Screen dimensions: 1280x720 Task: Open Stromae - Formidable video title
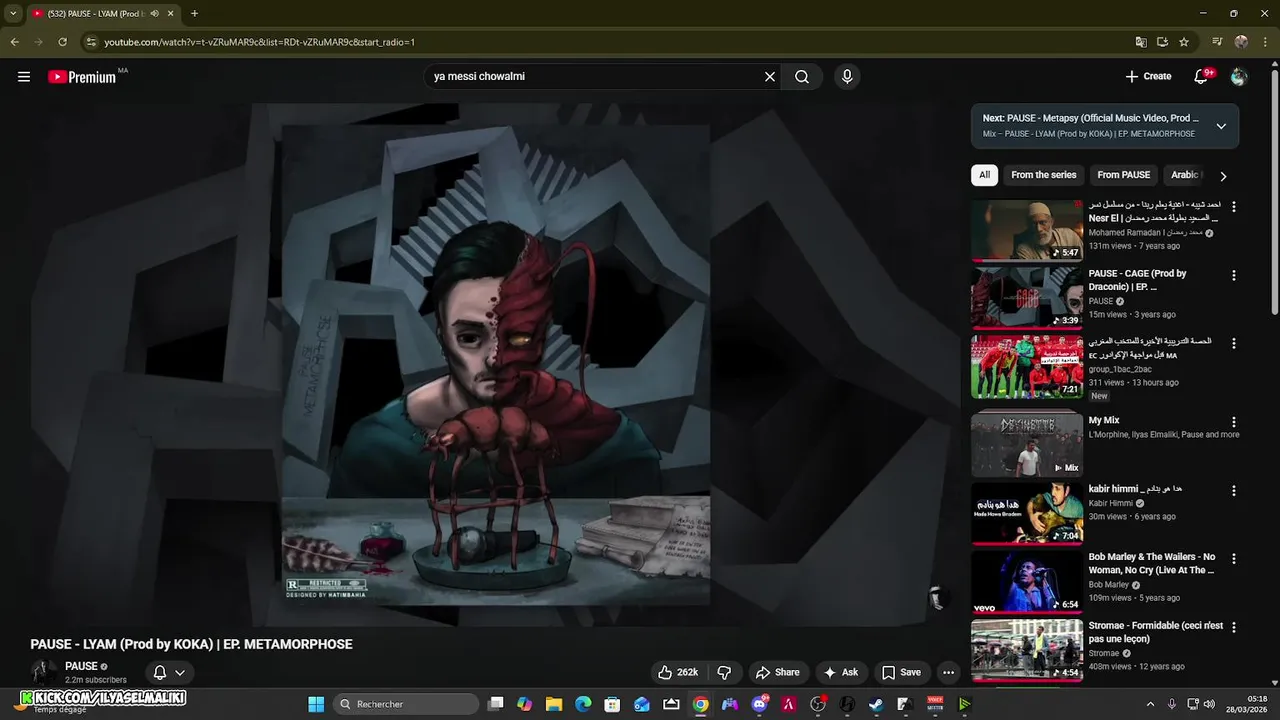pyautogui.click(x=1156, y=632)
